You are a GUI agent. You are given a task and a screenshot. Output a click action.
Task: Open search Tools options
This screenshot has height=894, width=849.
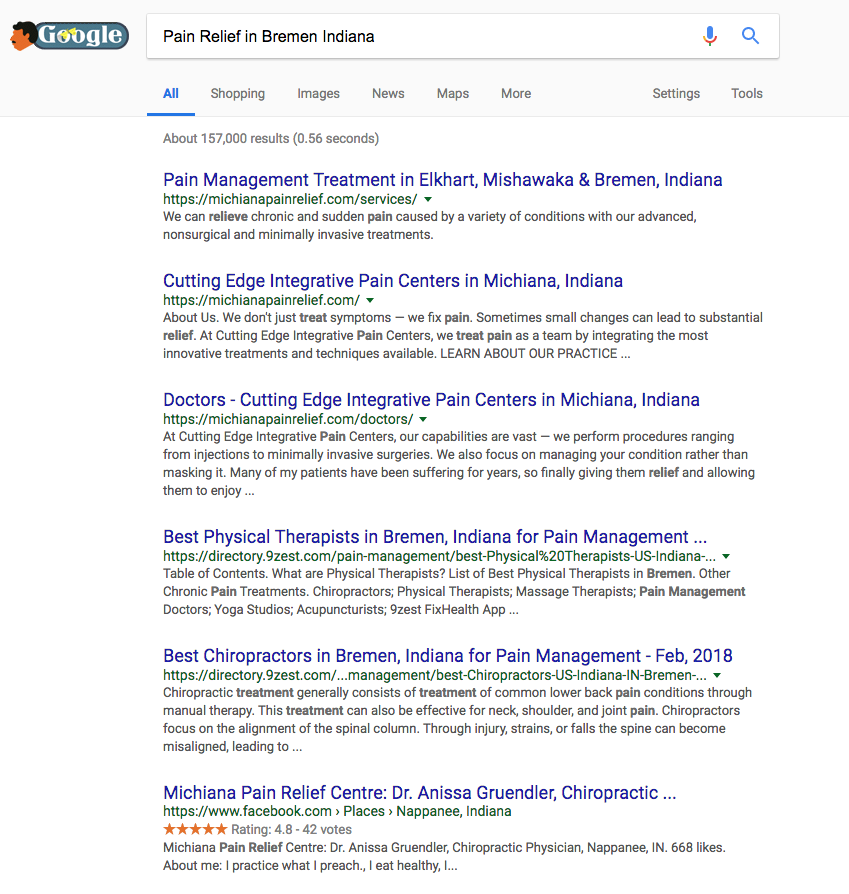[x=747, y=94]
